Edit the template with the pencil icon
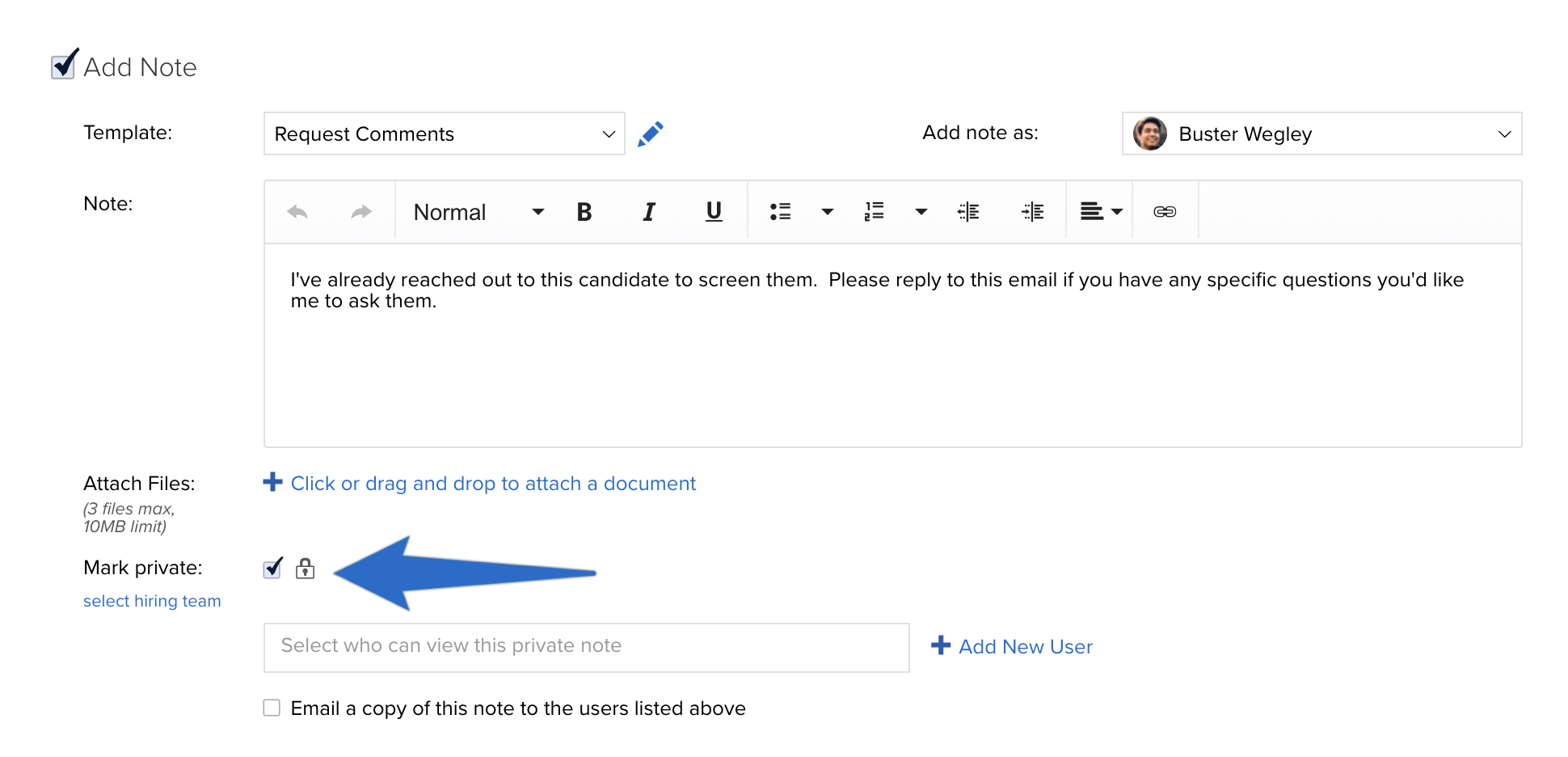The height and width of the screenshot is (757, 1568). [651, 134]
